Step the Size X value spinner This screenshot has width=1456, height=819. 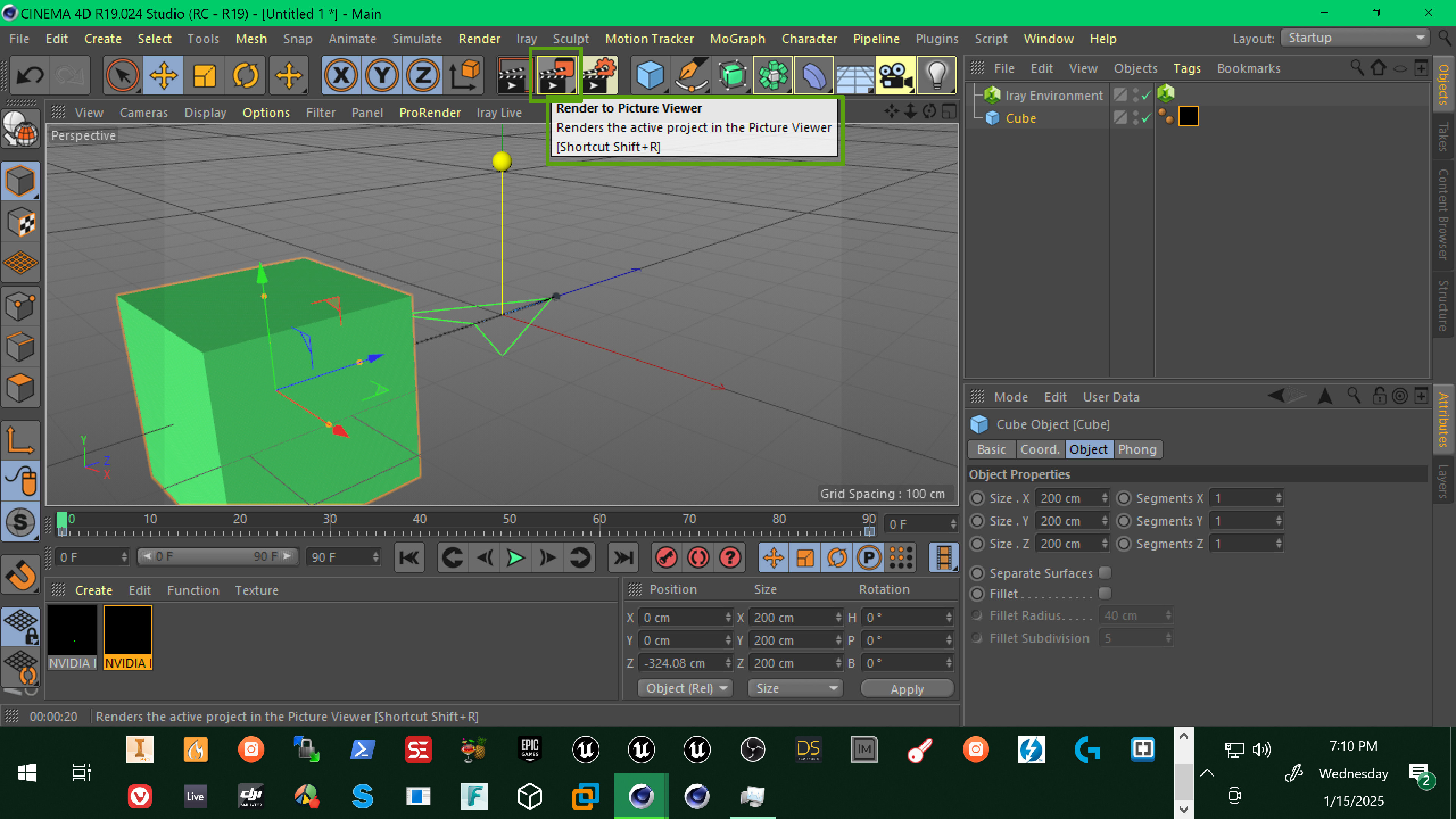click(x=1104, y=498)
